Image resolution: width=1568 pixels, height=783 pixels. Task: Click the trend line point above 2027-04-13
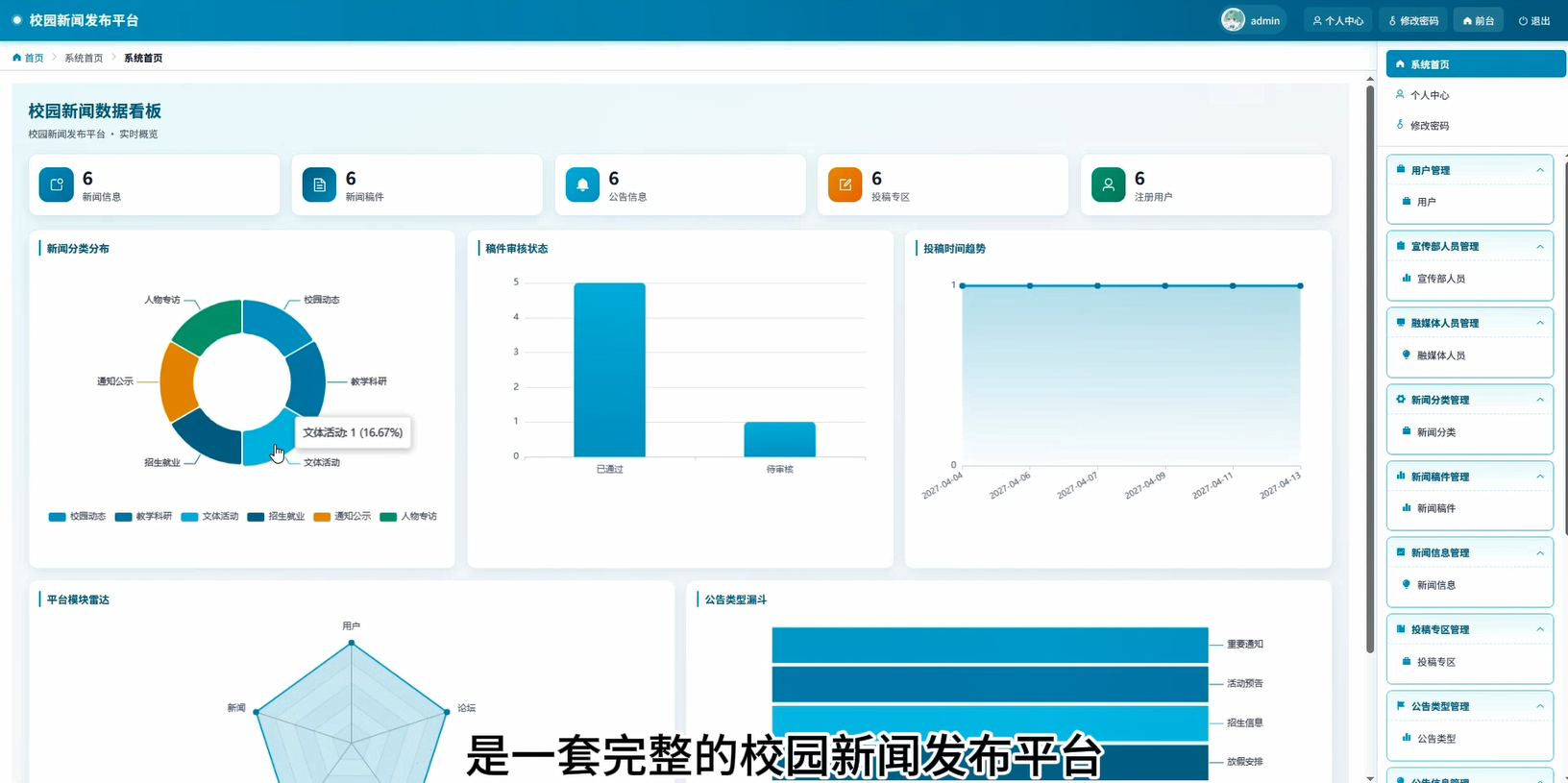point(1300,285)
